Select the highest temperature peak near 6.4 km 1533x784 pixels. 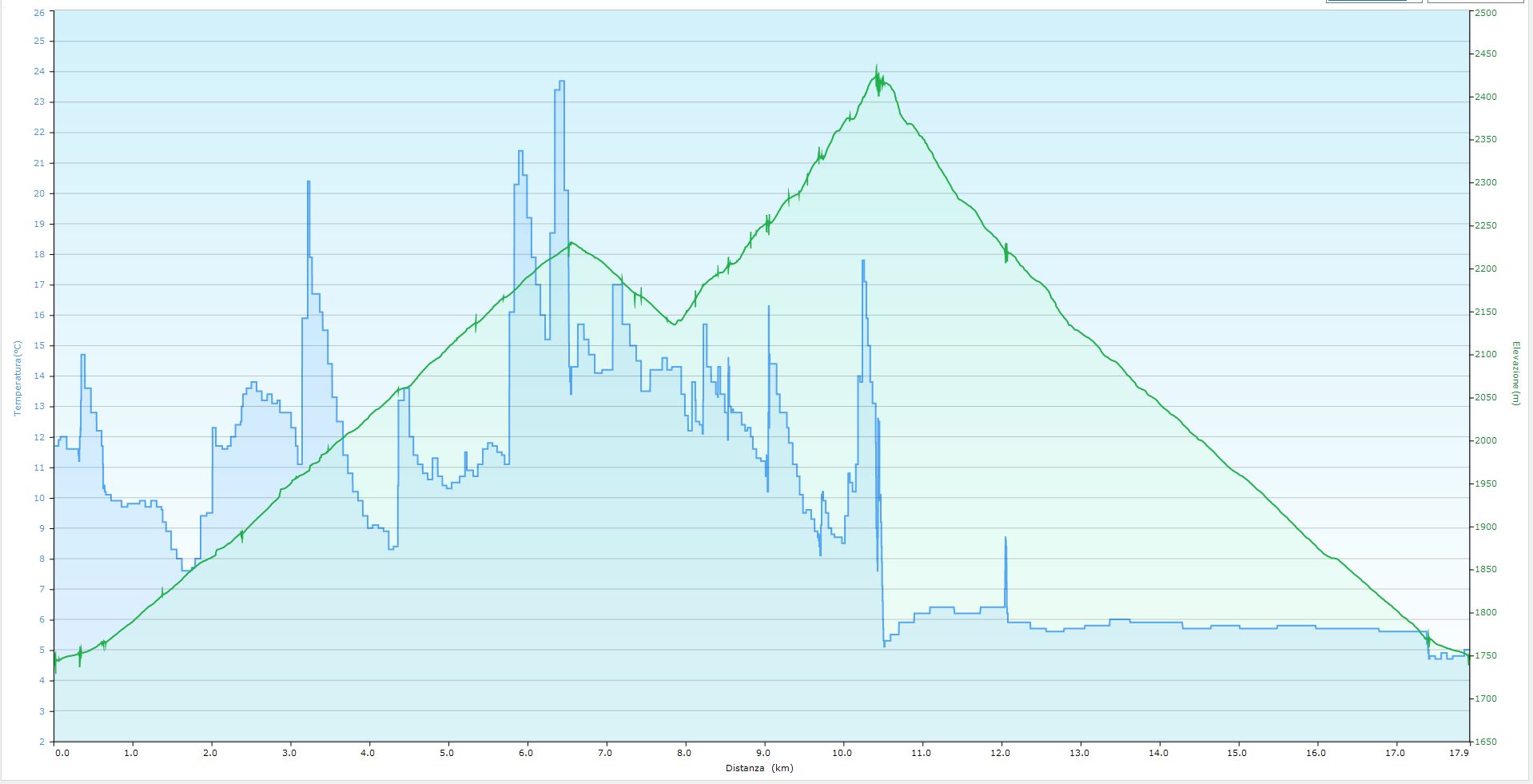click(x=561, y=82)
